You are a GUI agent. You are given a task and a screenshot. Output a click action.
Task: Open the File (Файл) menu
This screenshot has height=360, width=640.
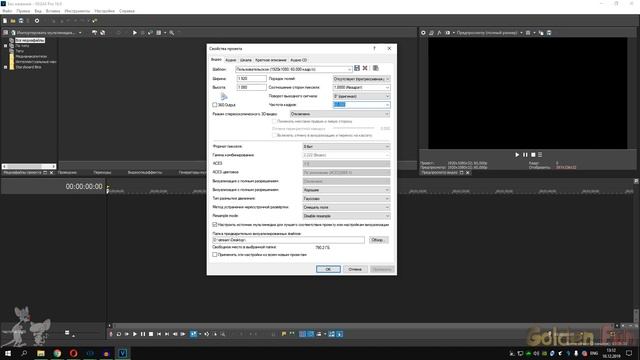pos(7,11)
